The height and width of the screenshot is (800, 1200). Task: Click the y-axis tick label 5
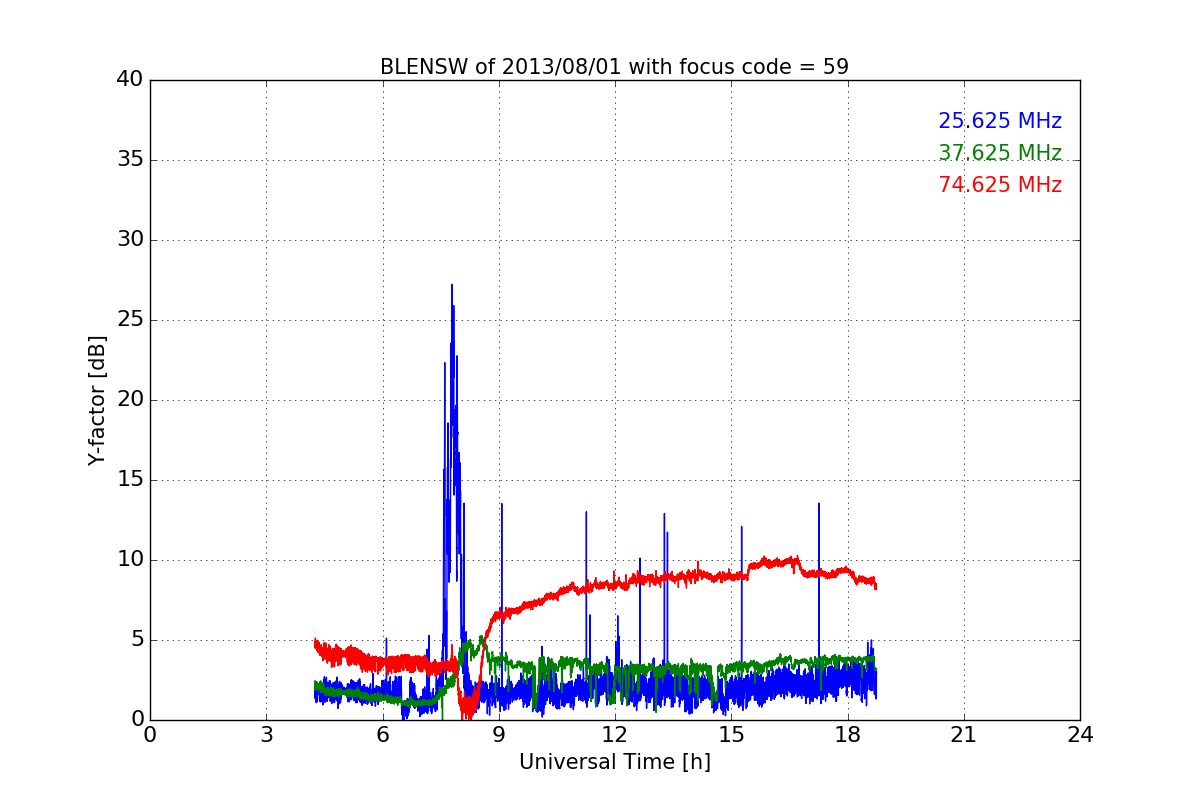click(x=136, y=640)
